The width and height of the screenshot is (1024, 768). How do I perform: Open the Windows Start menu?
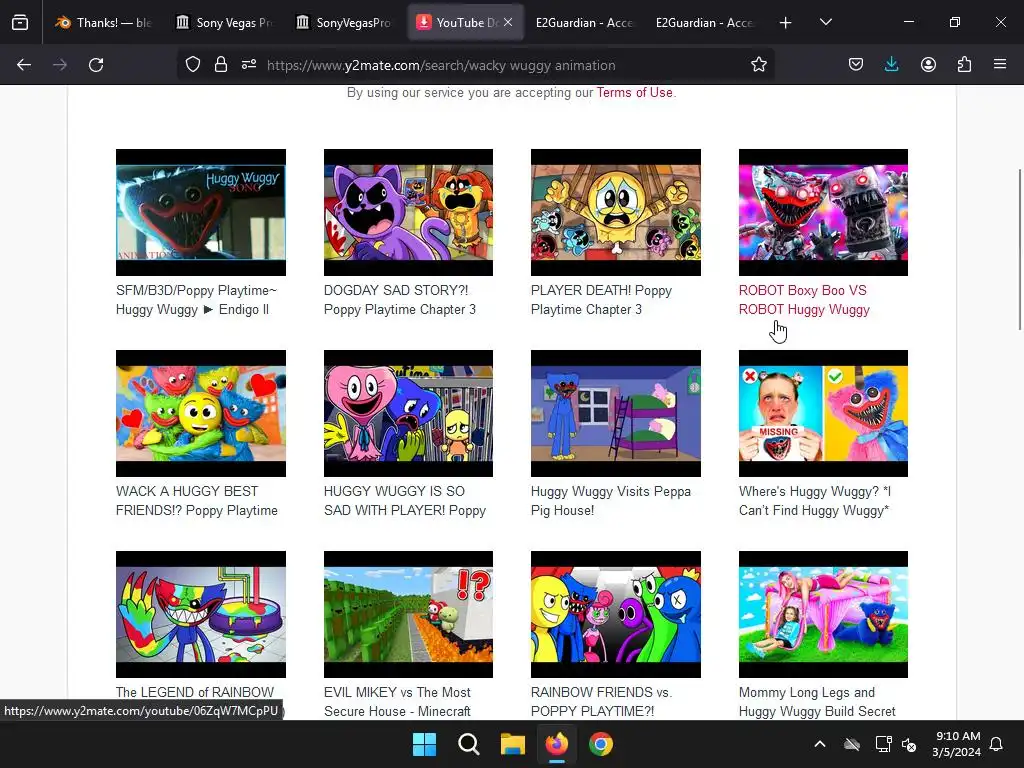click(x=424, y=744)
